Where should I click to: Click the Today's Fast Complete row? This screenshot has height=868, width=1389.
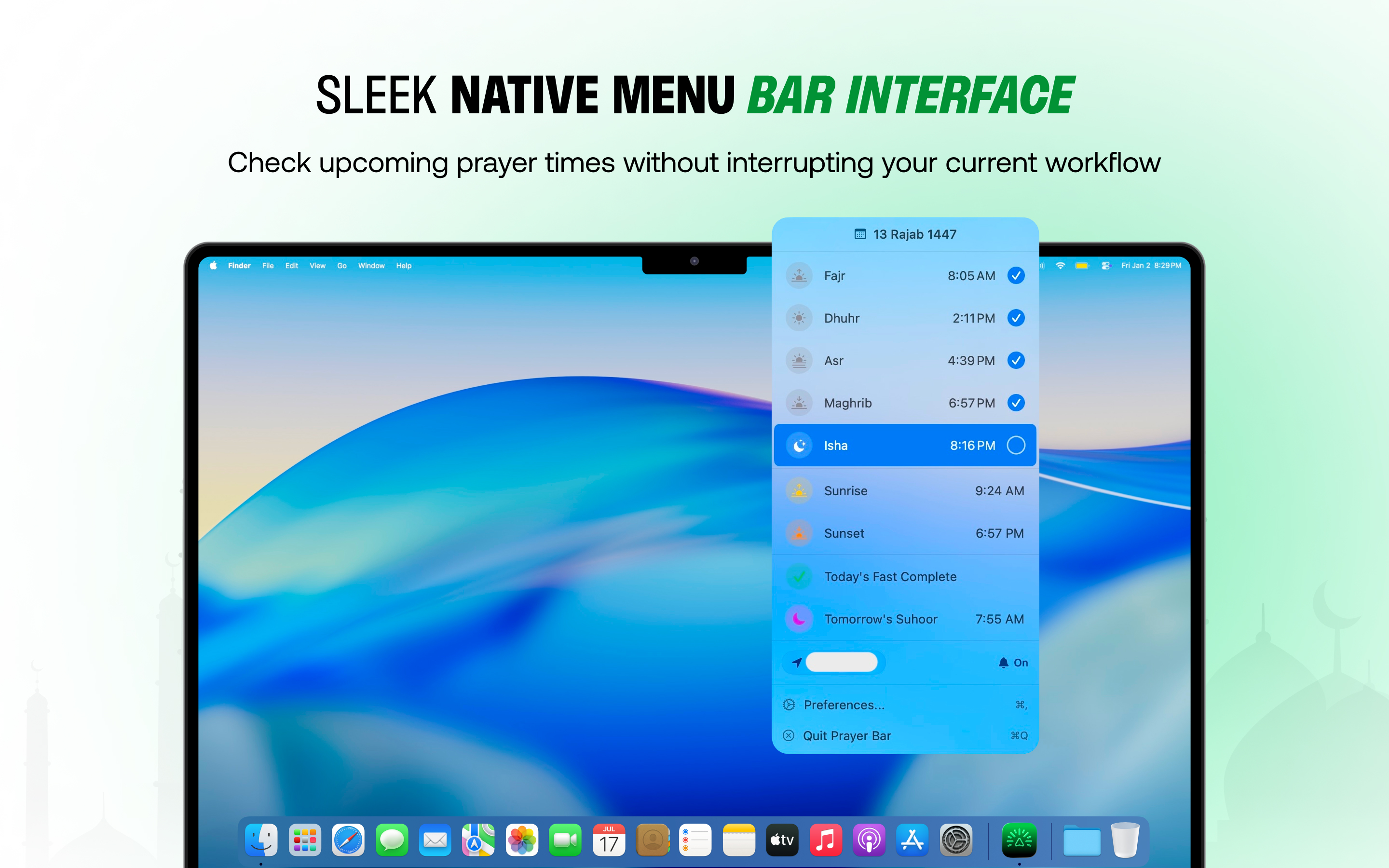890,577
